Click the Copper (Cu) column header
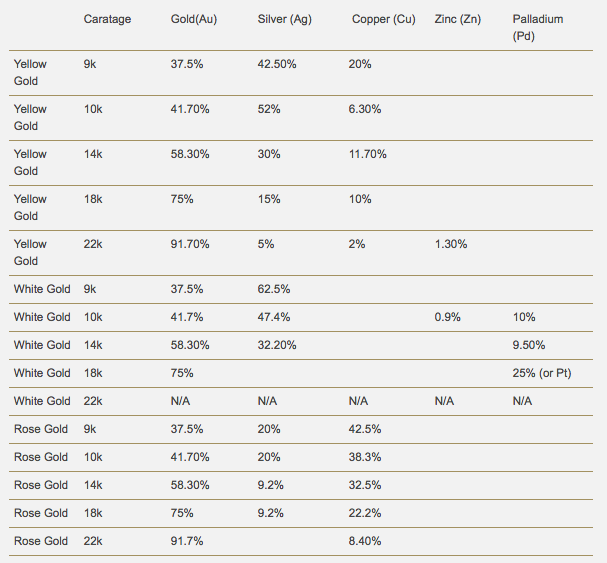The width and height of the screenshot is (607, 563). pyautogui.click(x=384, y=19)
